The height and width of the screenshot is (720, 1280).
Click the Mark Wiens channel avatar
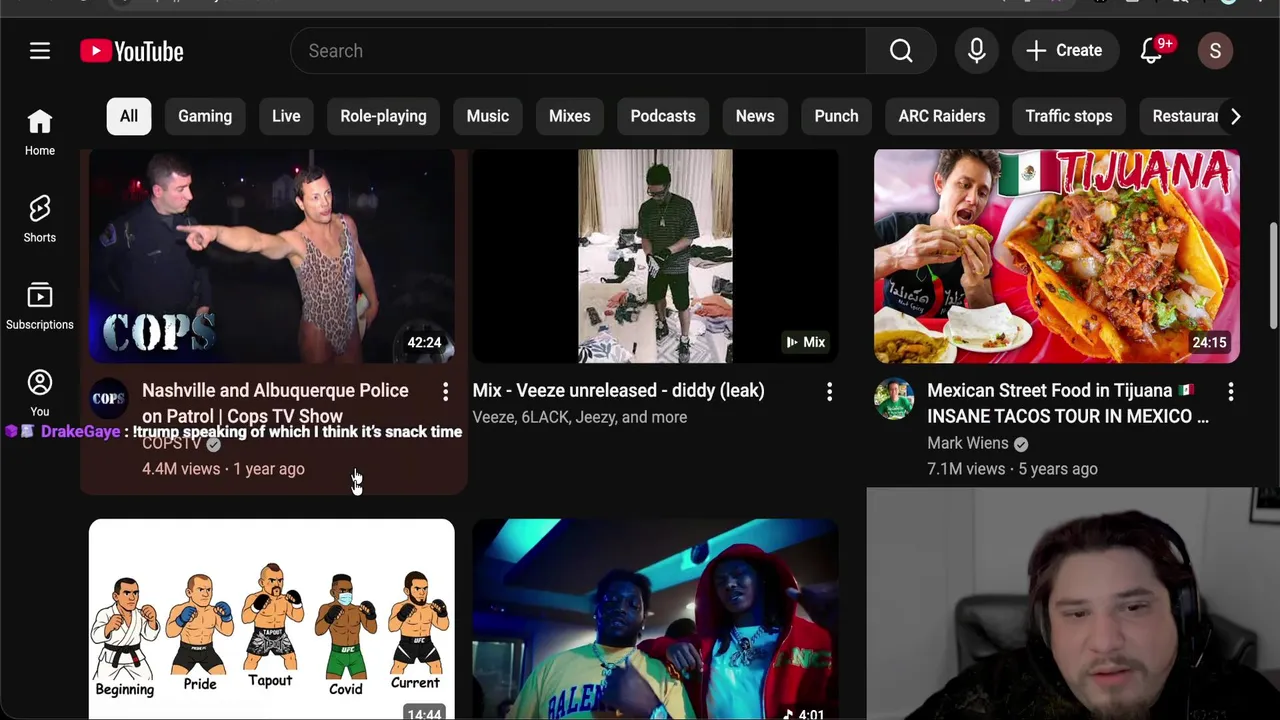pos(894,398)
